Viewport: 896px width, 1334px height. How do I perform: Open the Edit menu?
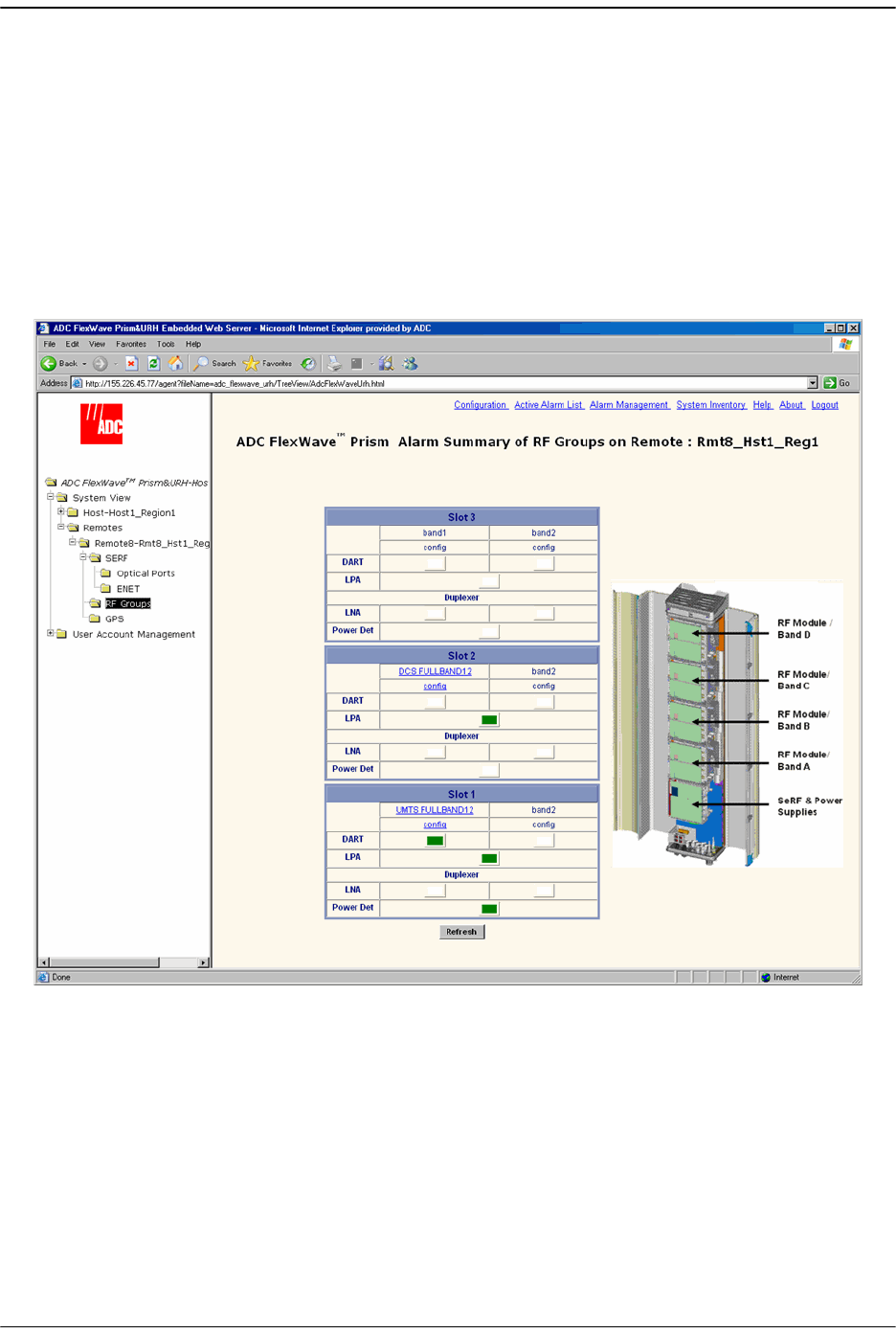(x=73, y=345)
